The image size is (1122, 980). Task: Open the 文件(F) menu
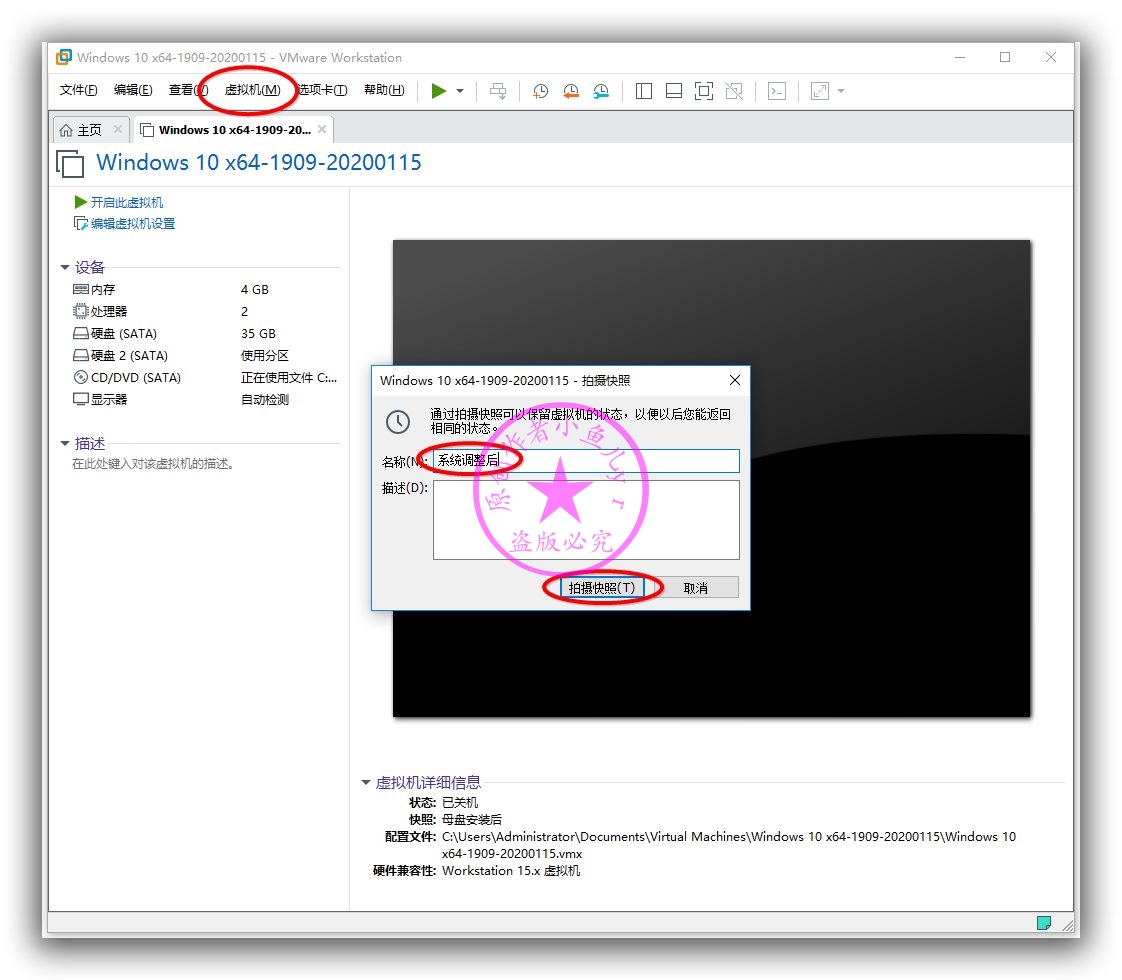pos(78,90)
